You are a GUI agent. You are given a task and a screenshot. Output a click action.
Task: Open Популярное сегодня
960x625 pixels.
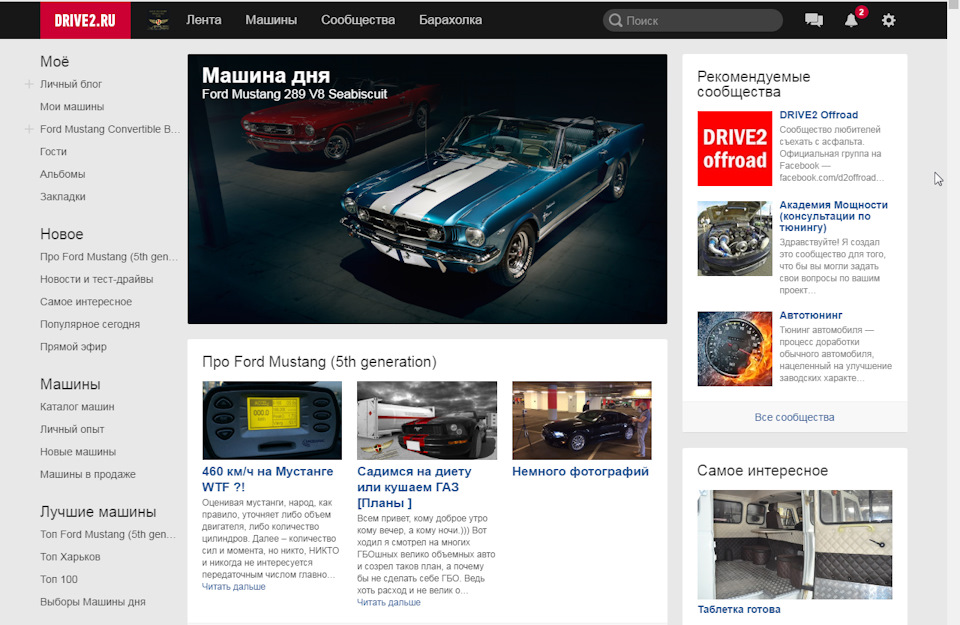(x=90, y=324)
